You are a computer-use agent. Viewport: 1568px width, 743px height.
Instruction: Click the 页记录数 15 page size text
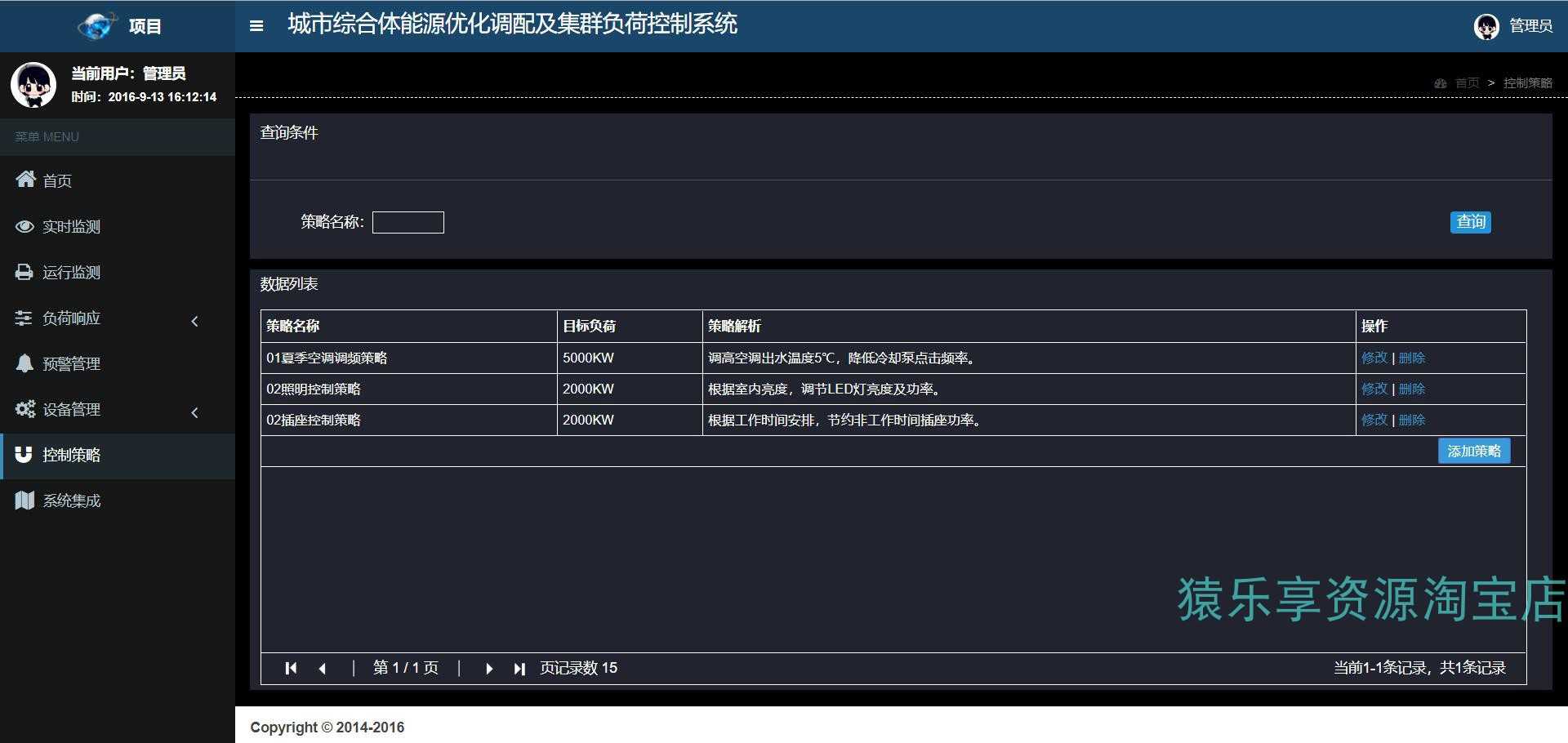click(x=579, y=668)
